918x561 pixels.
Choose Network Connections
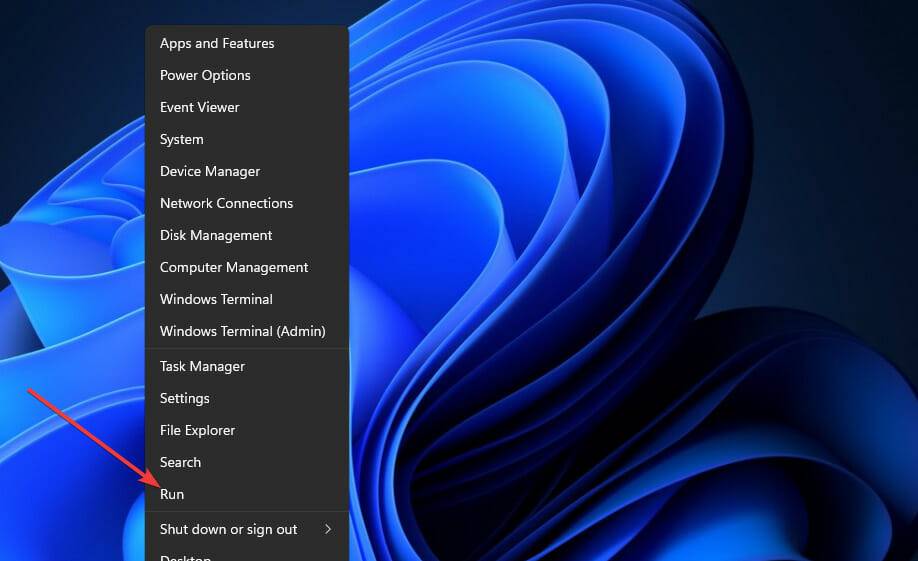pyautogui.click(x=226, y=203)
